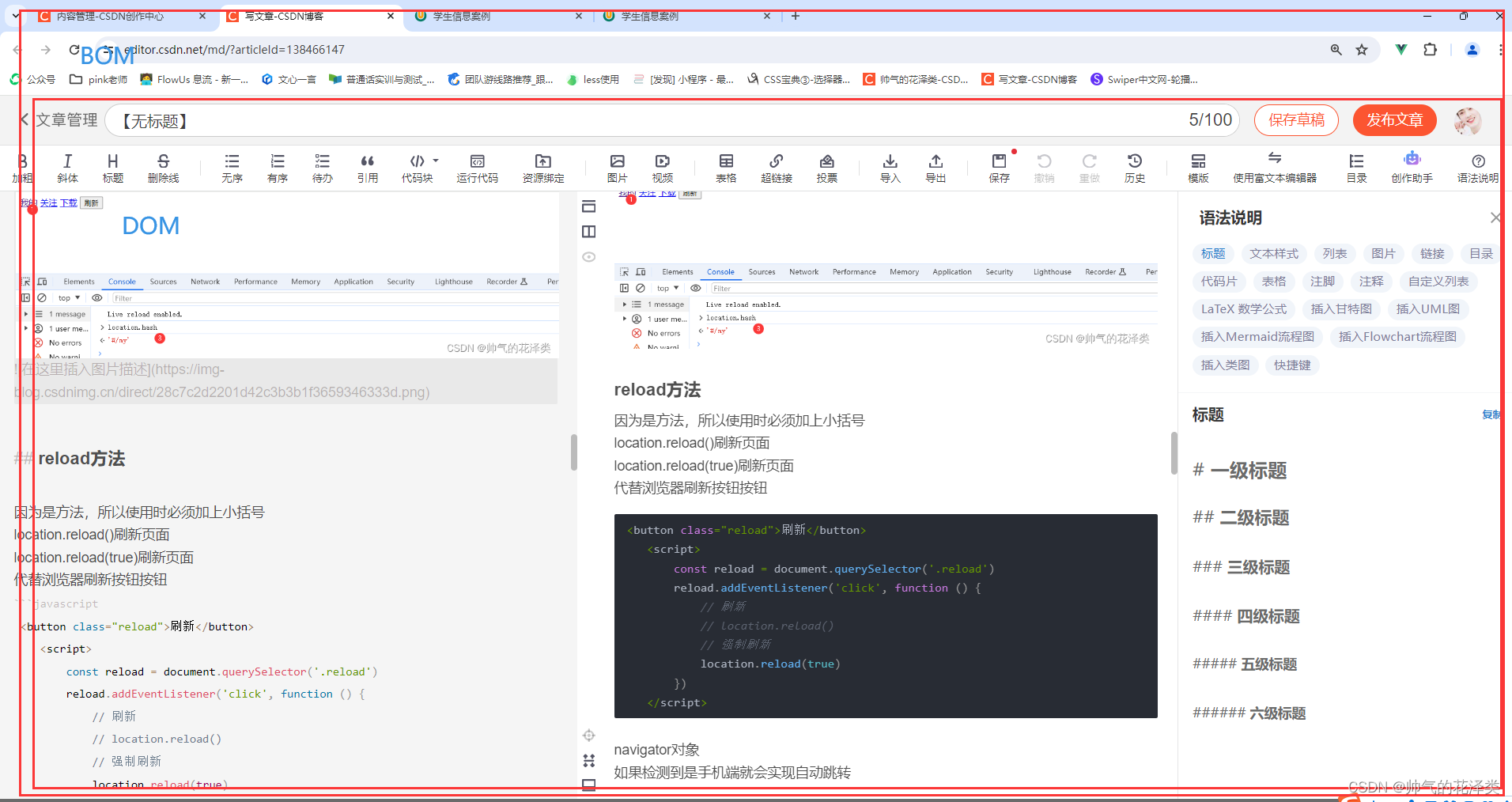Export the article with 导出
The height and width of the screenshot is (802, 1512).
[936, 168]
